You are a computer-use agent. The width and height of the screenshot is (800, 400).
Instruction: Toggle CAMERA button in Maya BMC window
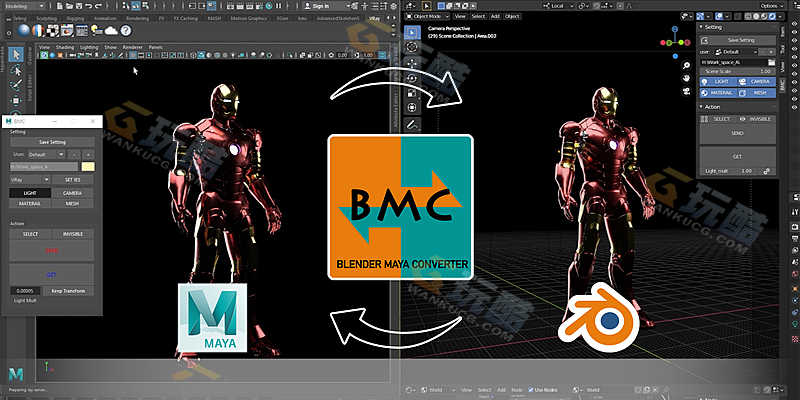72,193
